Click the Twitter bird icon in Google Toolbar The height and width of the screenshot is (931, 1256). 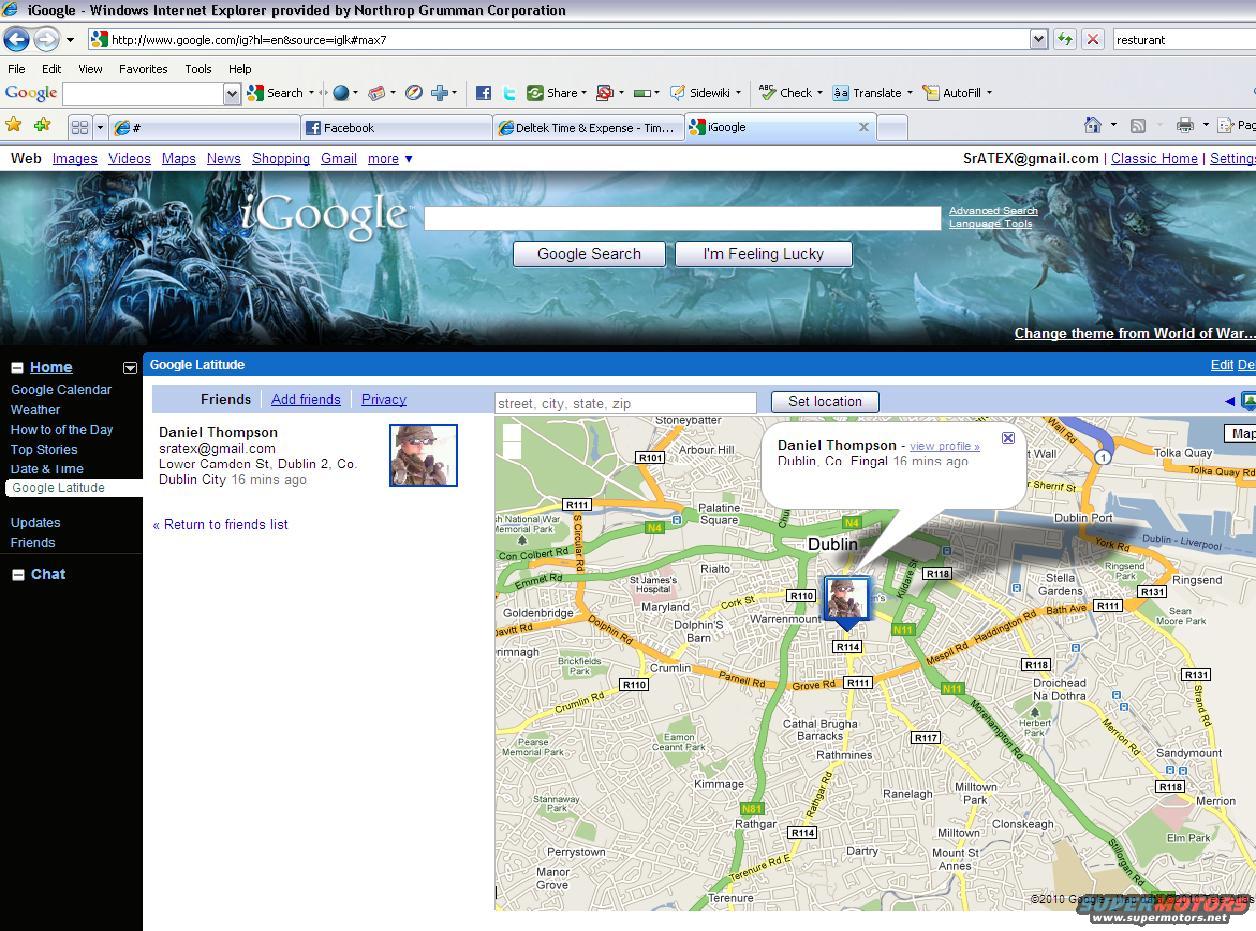[x=509, y=93]
